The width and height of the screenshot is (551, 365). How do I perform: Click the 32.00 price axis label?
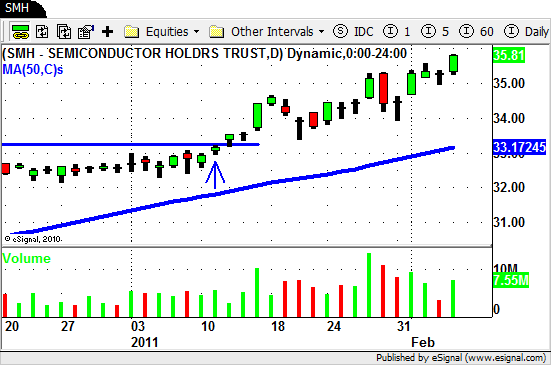coord(509,187)
